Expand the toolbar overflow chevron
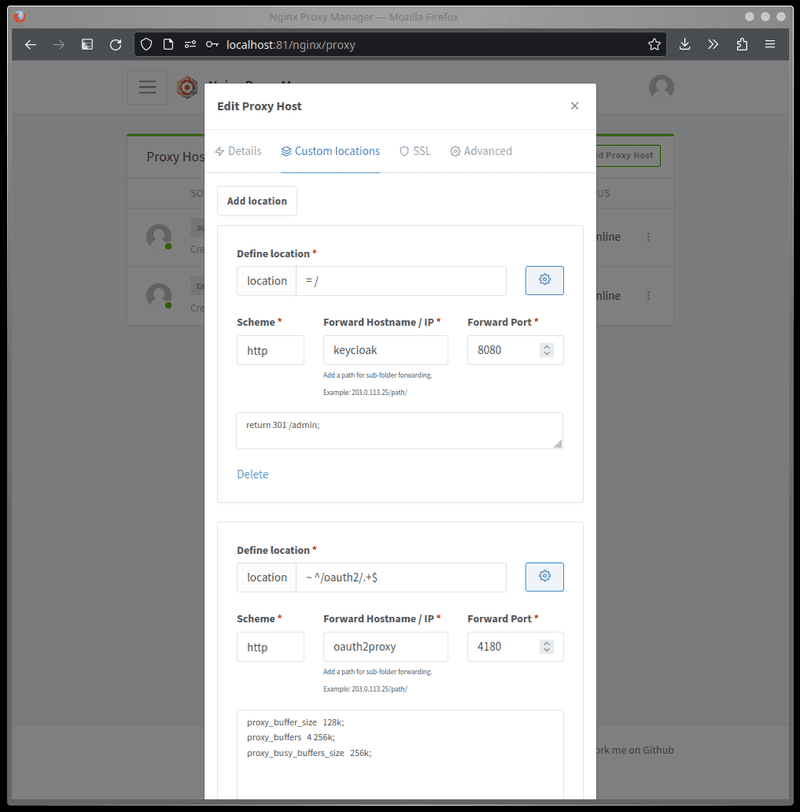 pyautogui.click(x=713, y=45)
